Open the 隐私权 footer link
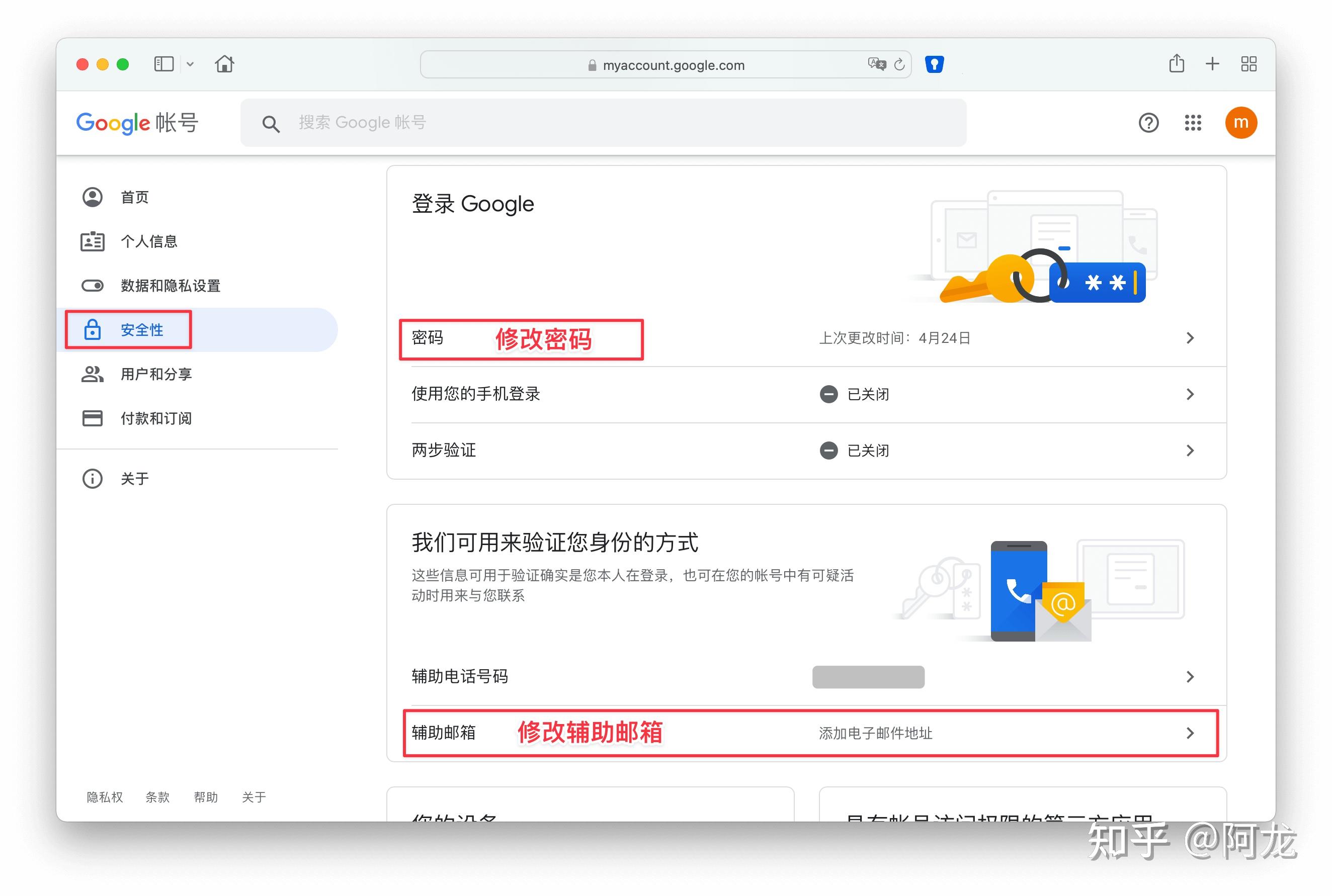 104,796
